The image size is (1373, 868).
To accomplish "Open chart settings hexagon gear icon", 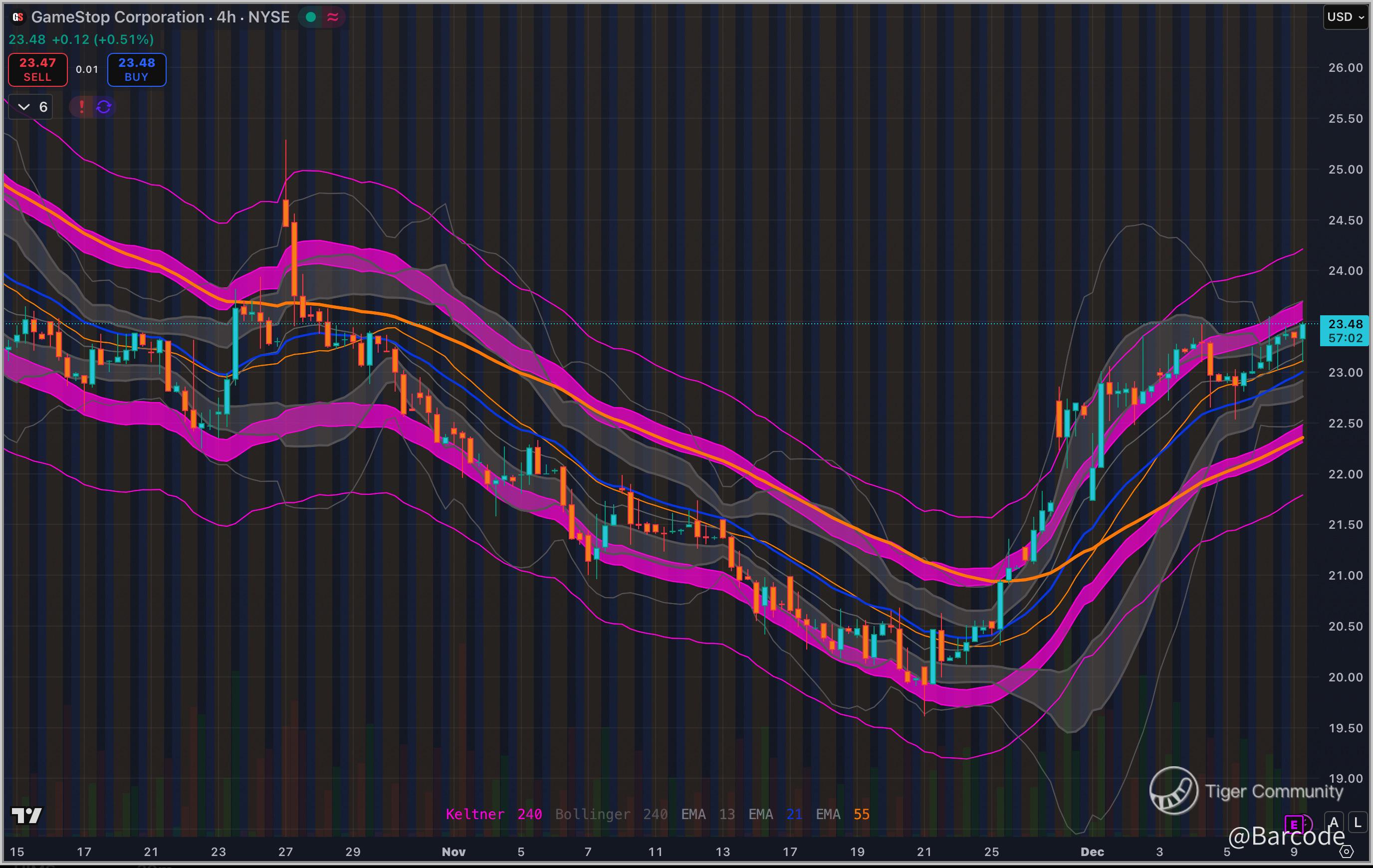I will tap(1346, 852).
